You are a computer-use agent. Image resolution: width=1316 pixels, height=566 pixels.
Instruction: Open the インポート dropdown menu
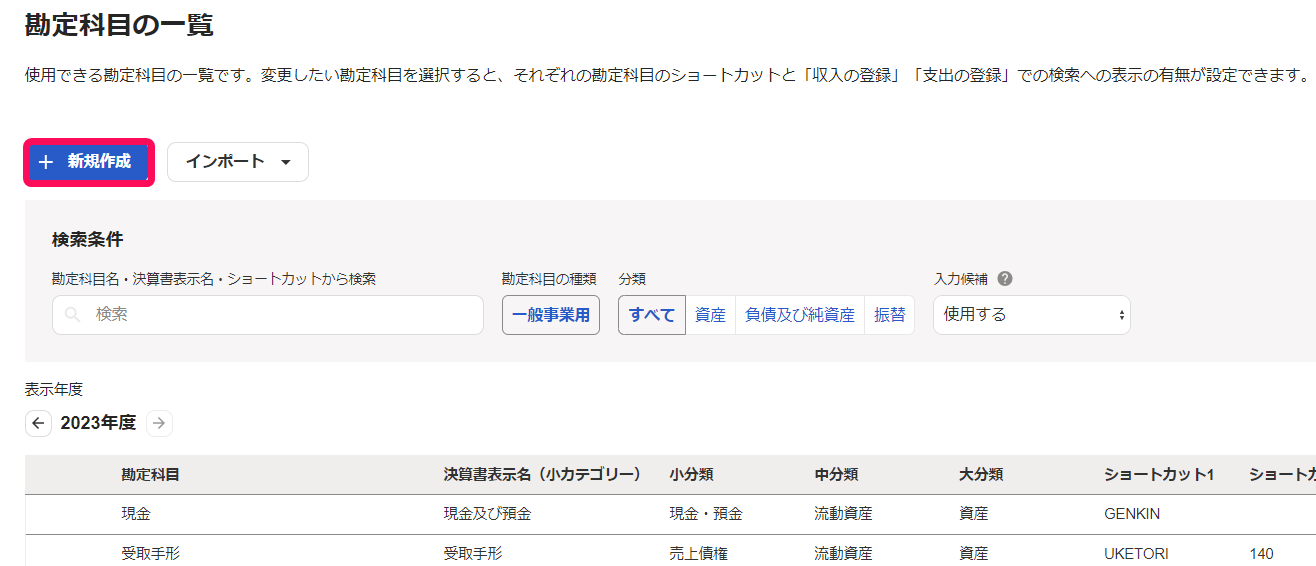click(238, 162)
